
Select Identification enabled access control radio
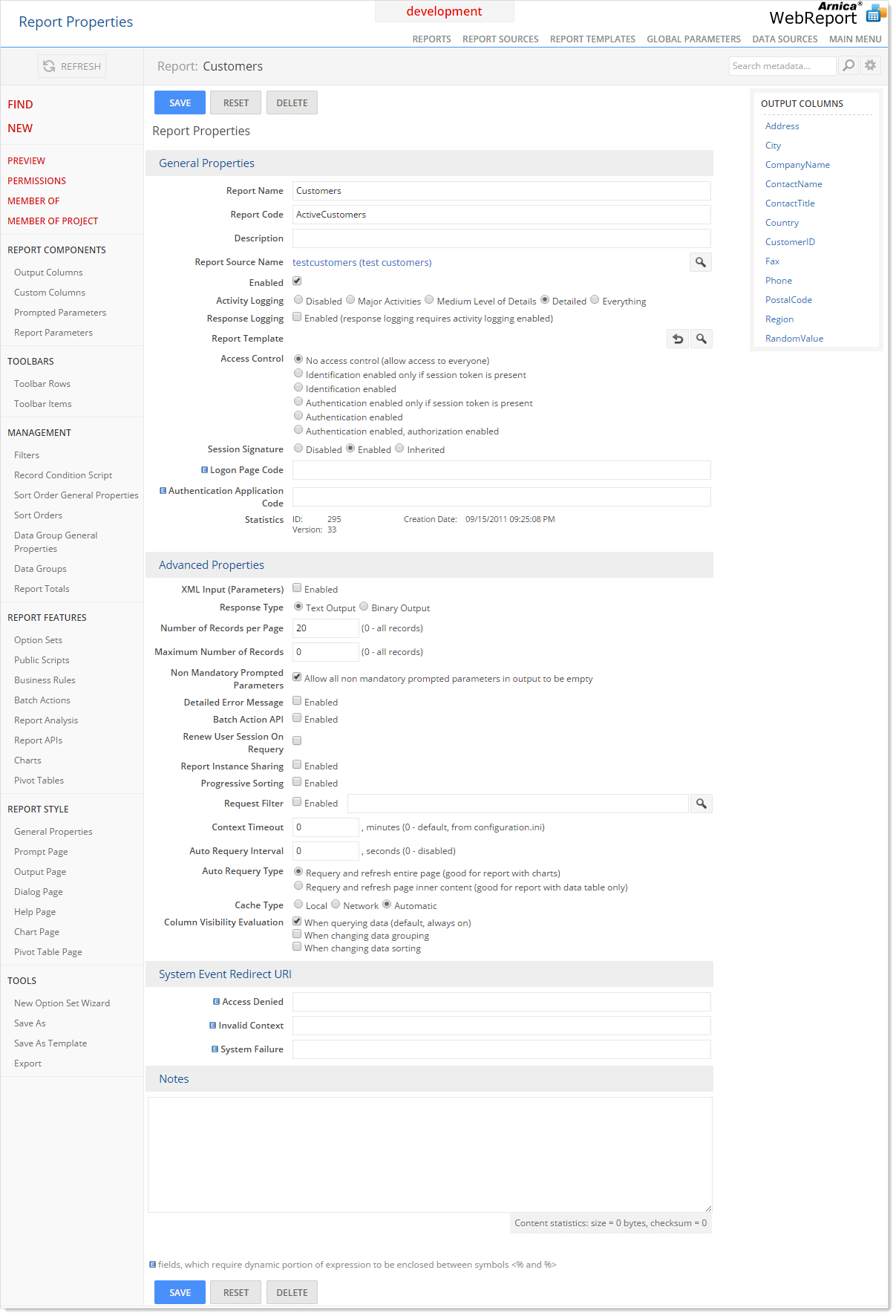[298, 388]
